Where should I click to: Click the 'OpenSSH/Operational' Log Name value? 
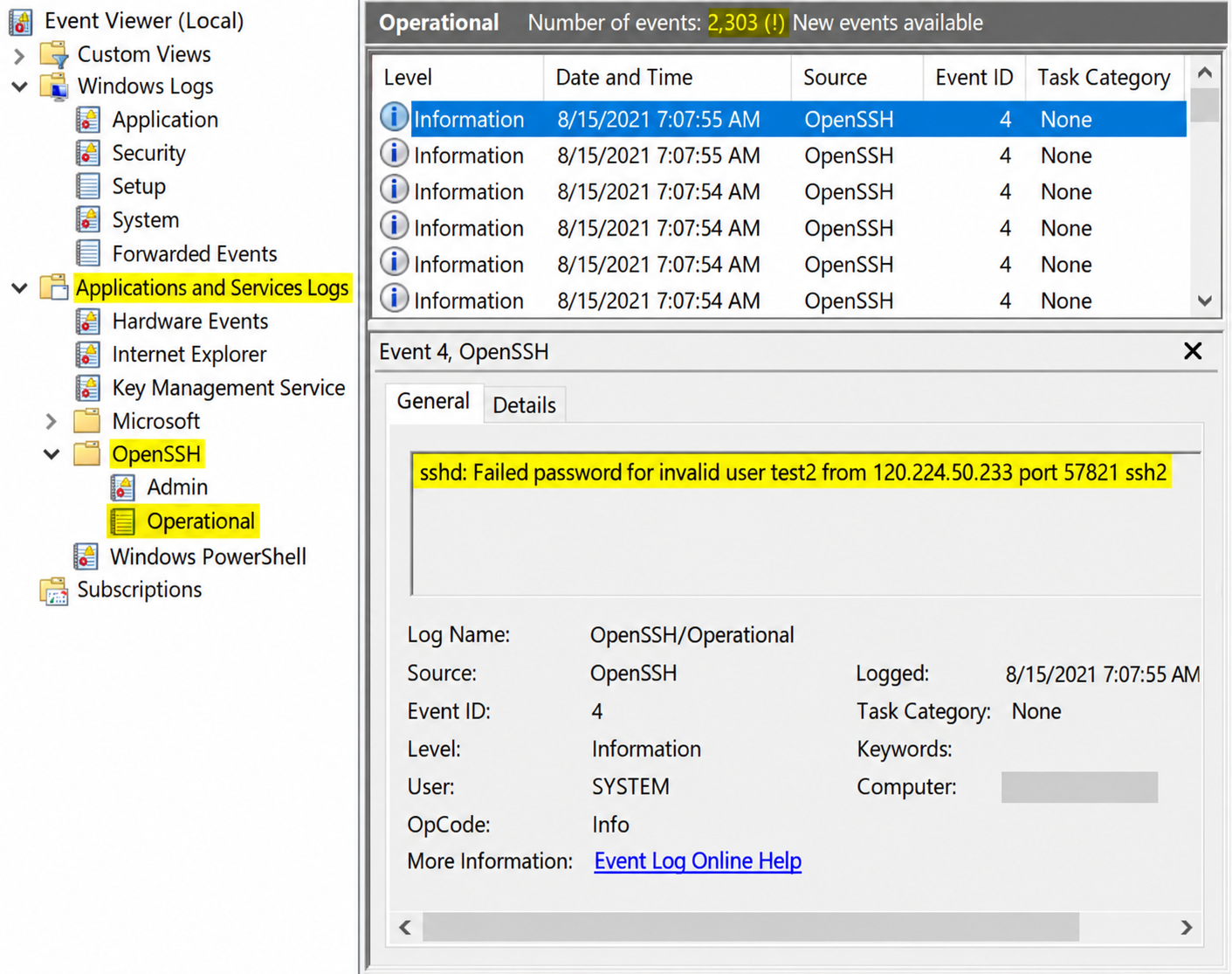click(x=692, y=635)
